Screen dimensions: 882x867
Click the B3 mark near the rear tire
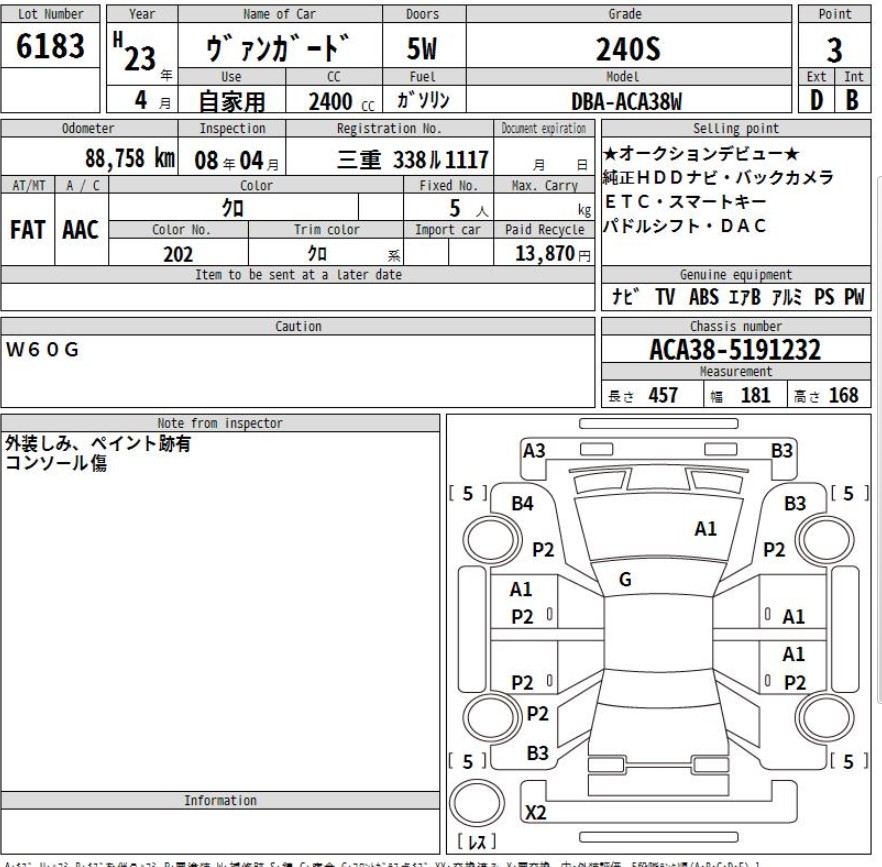538,751
